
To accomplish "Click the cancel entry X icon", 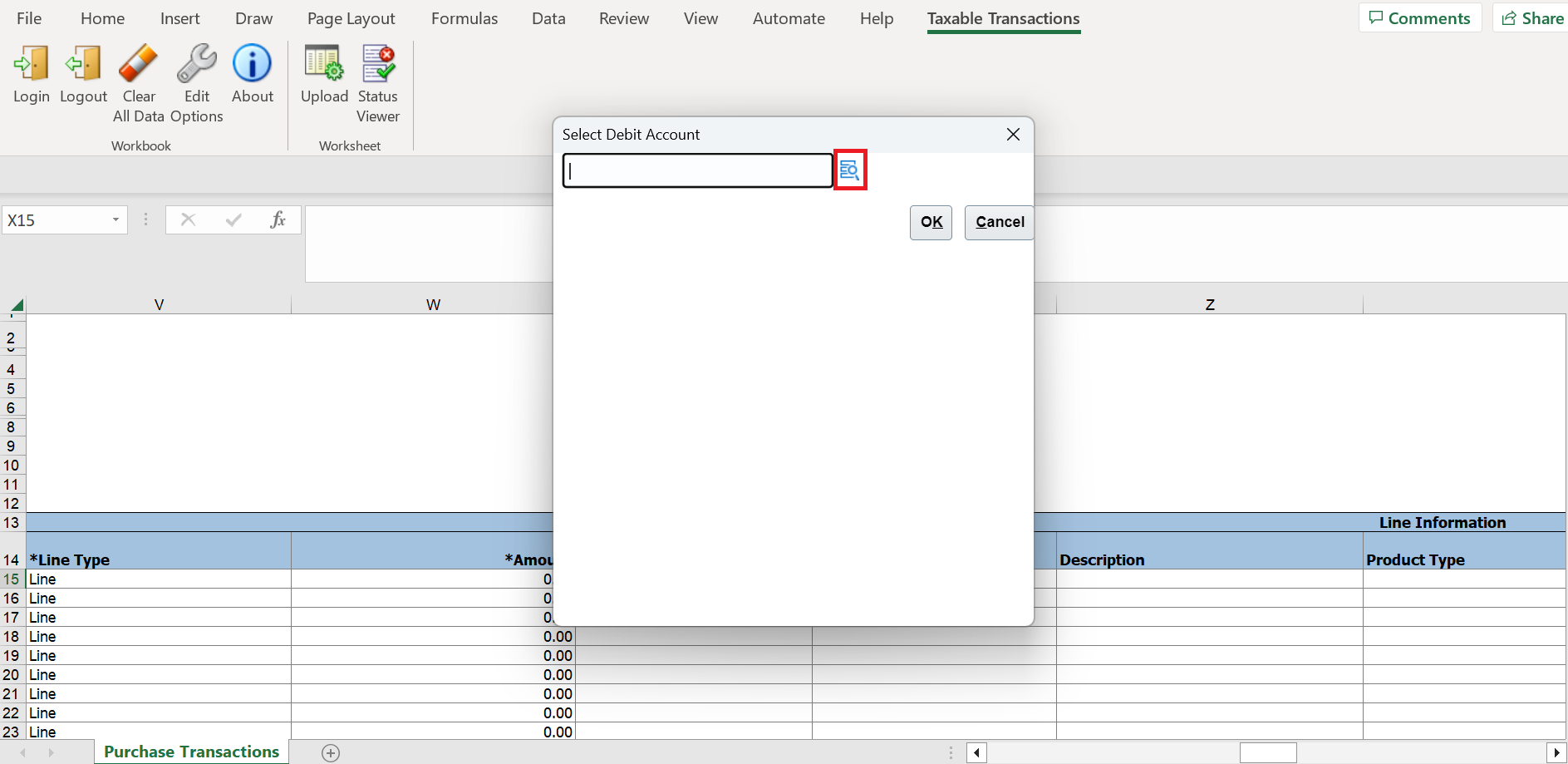I will click(x=187, y=219).
